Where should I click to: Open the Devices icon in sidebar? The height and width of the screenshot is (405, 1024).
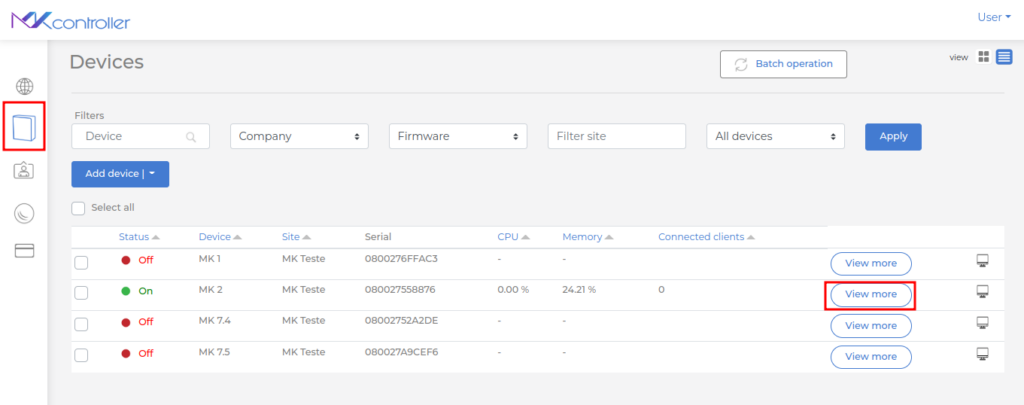[24, 127]
